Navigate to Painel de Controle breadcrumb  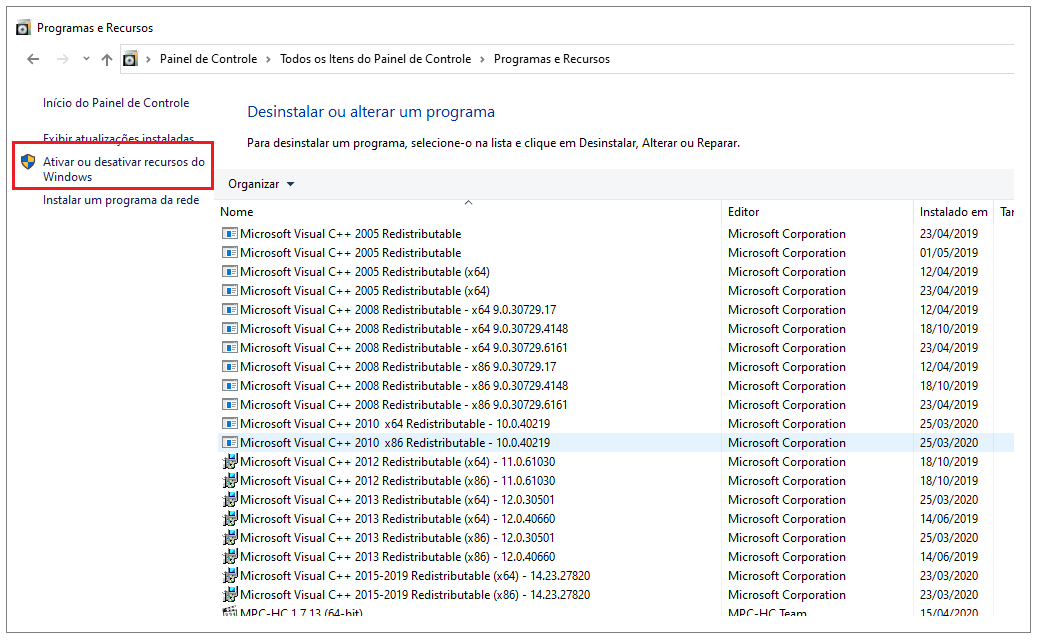[208, 59]
